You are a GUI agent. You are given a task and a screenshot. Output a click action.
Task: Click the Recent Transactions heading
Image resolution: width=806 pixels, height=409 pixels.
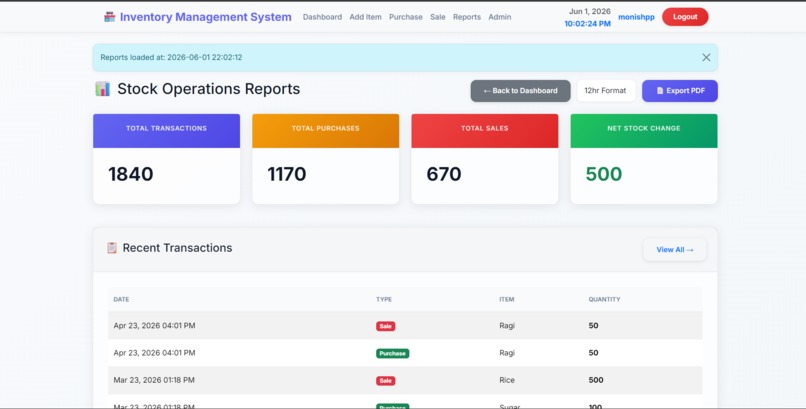[177, 248]
